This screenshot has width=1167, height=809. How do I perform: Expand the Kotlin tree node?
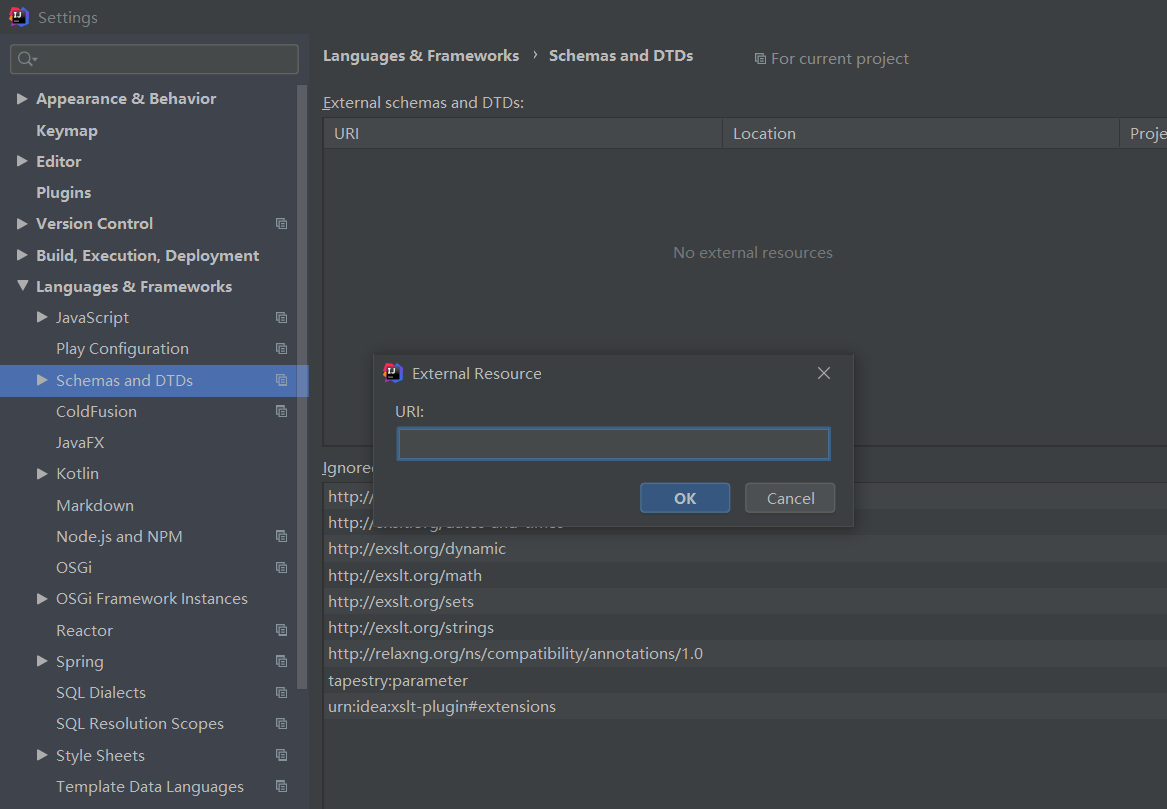click(41, 473)
